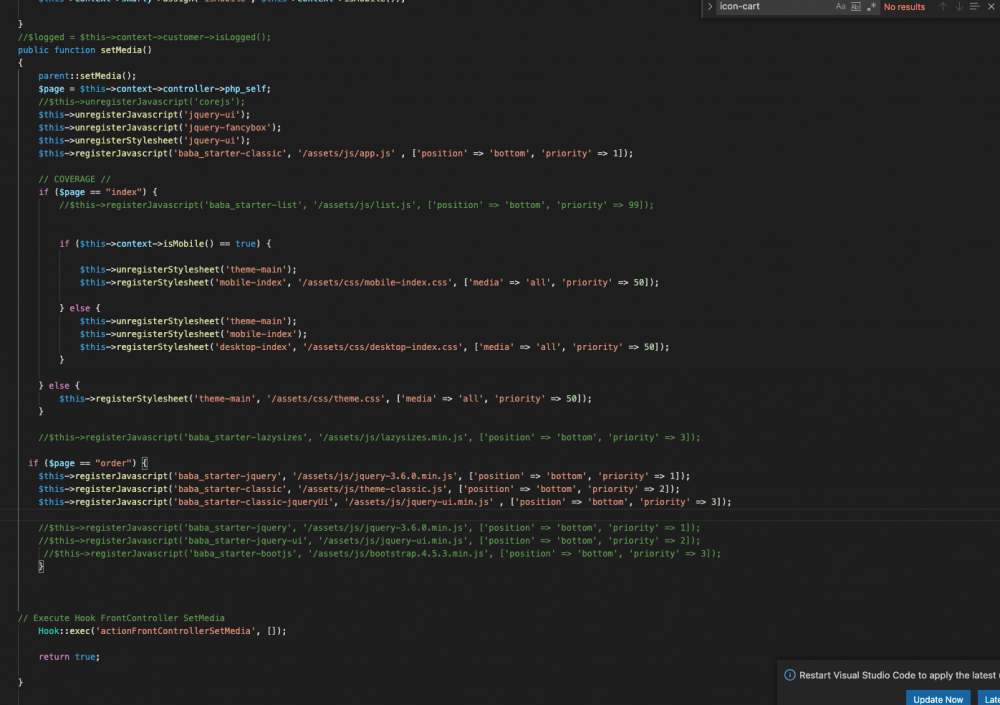Toggle Find in Selection icon
Screen dimensions: 1000x705
pyautogui.click(x=975, y=7)
